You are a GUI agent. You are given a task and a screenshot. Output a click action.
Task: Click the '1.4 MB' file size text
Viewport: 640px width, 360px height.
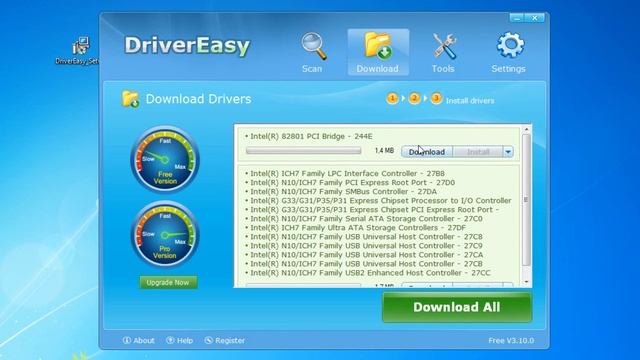coord(384,151)
